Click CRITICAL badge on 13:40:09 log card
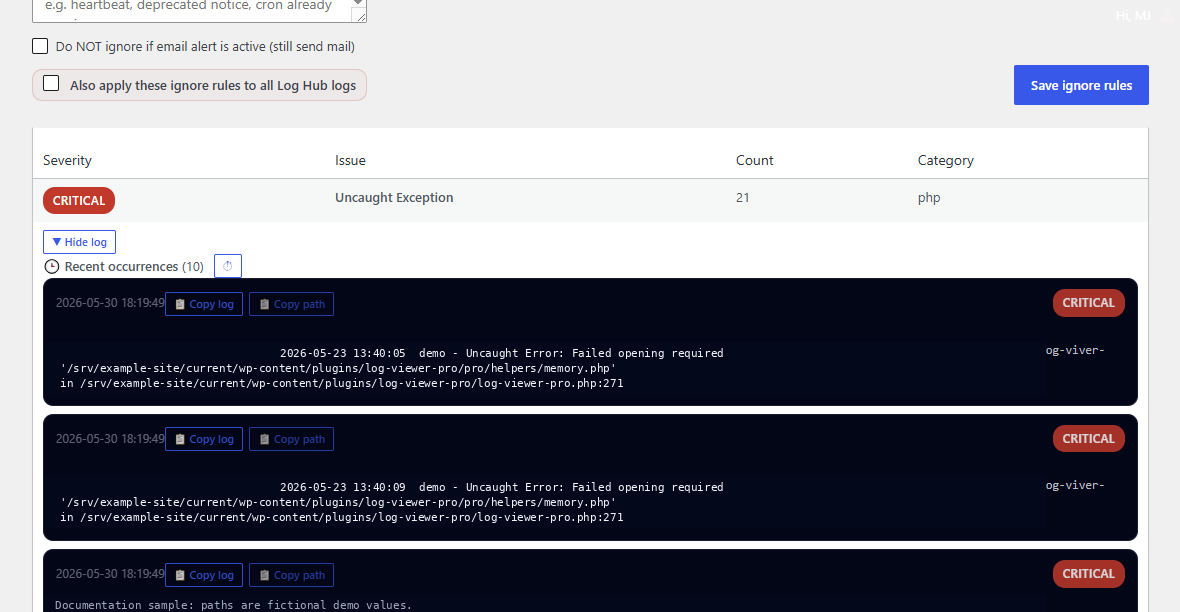The height and width of the screenshot is (612, 1180). (x=1088, y=438)
